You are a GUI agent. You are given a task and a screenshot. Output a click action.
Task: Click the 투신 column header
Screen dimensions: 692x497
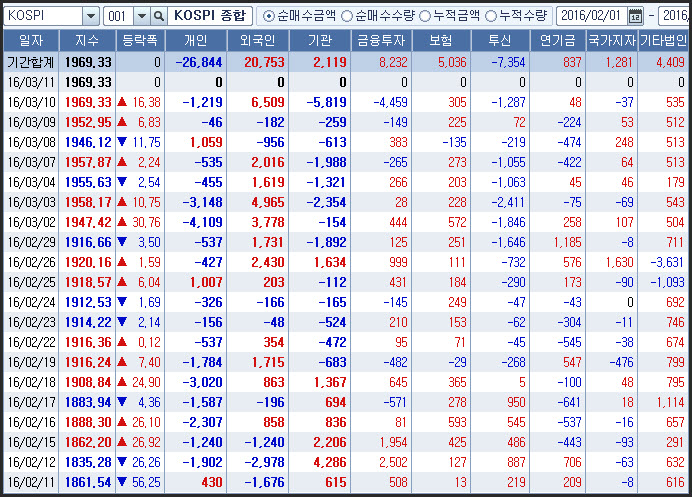[500, 41]
